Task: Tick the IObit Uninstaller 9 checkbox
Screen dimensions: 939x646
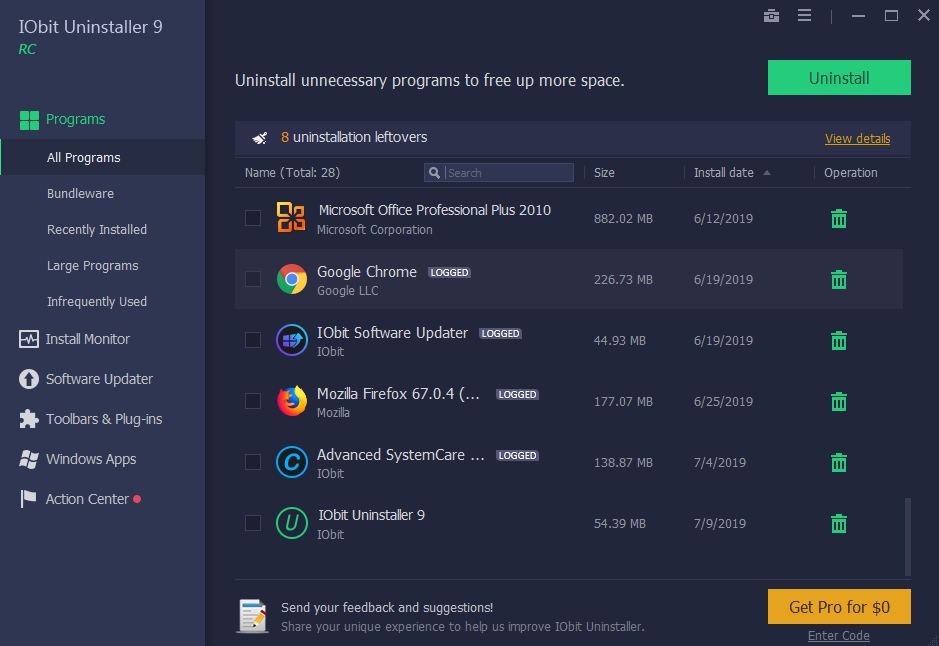Action: (x=253, y=523)
